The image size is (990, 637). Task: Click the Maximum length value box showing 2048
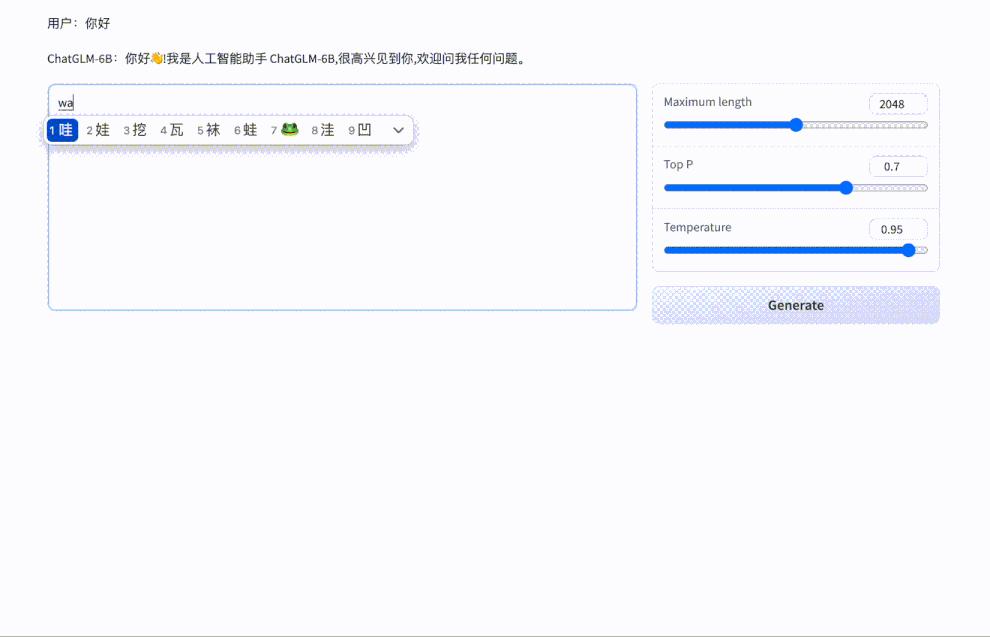(897, 104)
